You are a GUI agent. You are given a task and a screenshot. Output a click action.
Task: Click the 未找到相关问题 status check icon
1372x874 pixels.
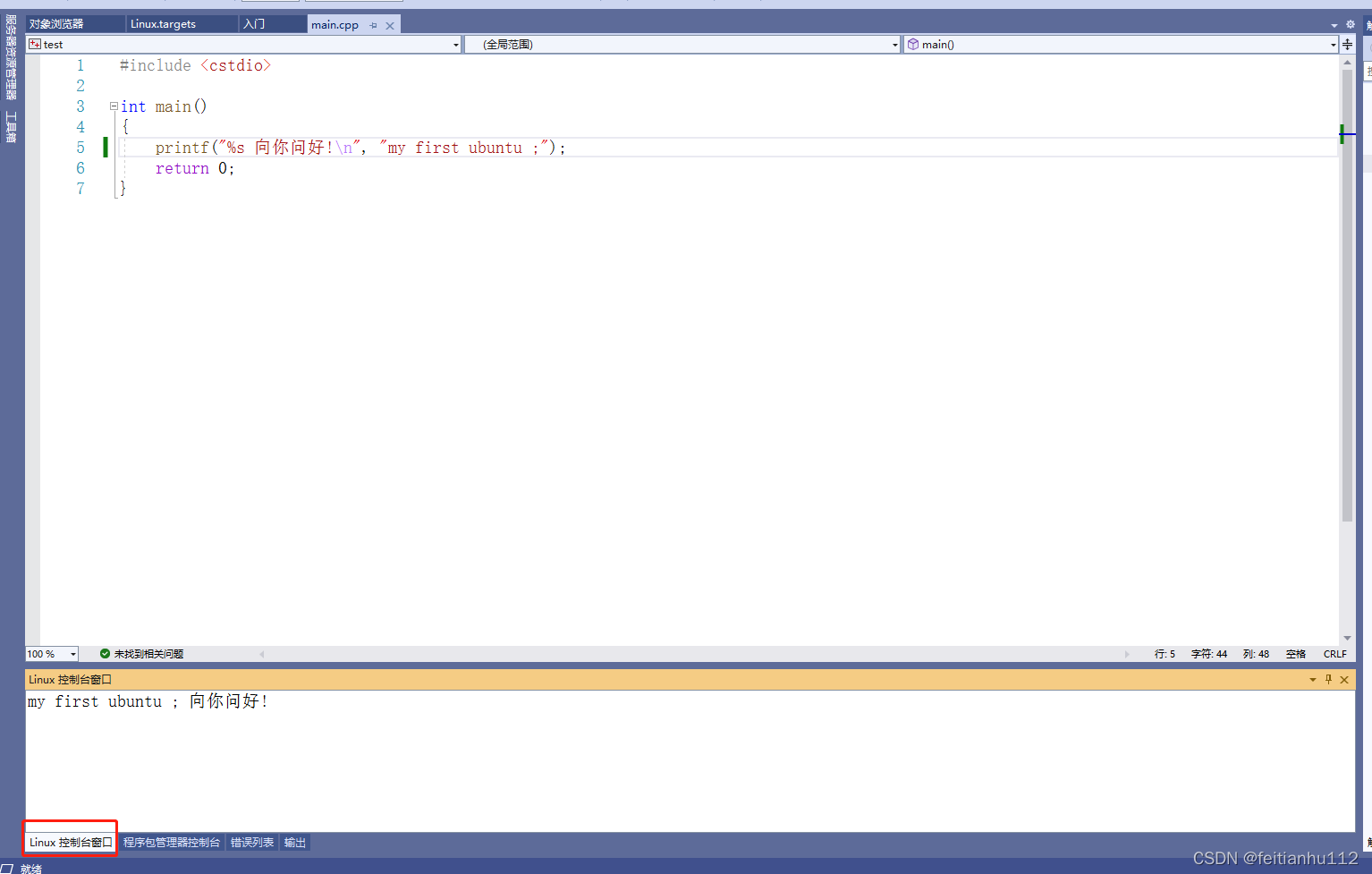pos(105,654)
